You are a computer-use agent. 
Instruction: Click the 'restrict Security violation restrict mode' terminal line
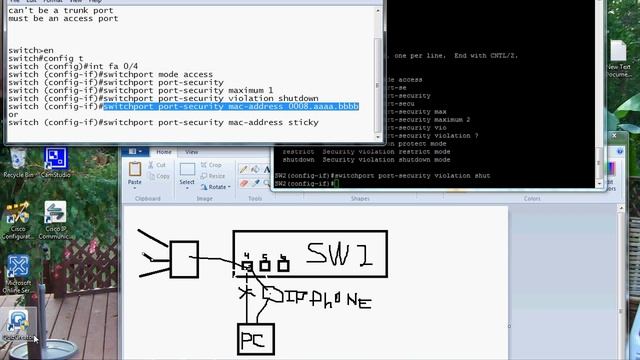[366, 152]
